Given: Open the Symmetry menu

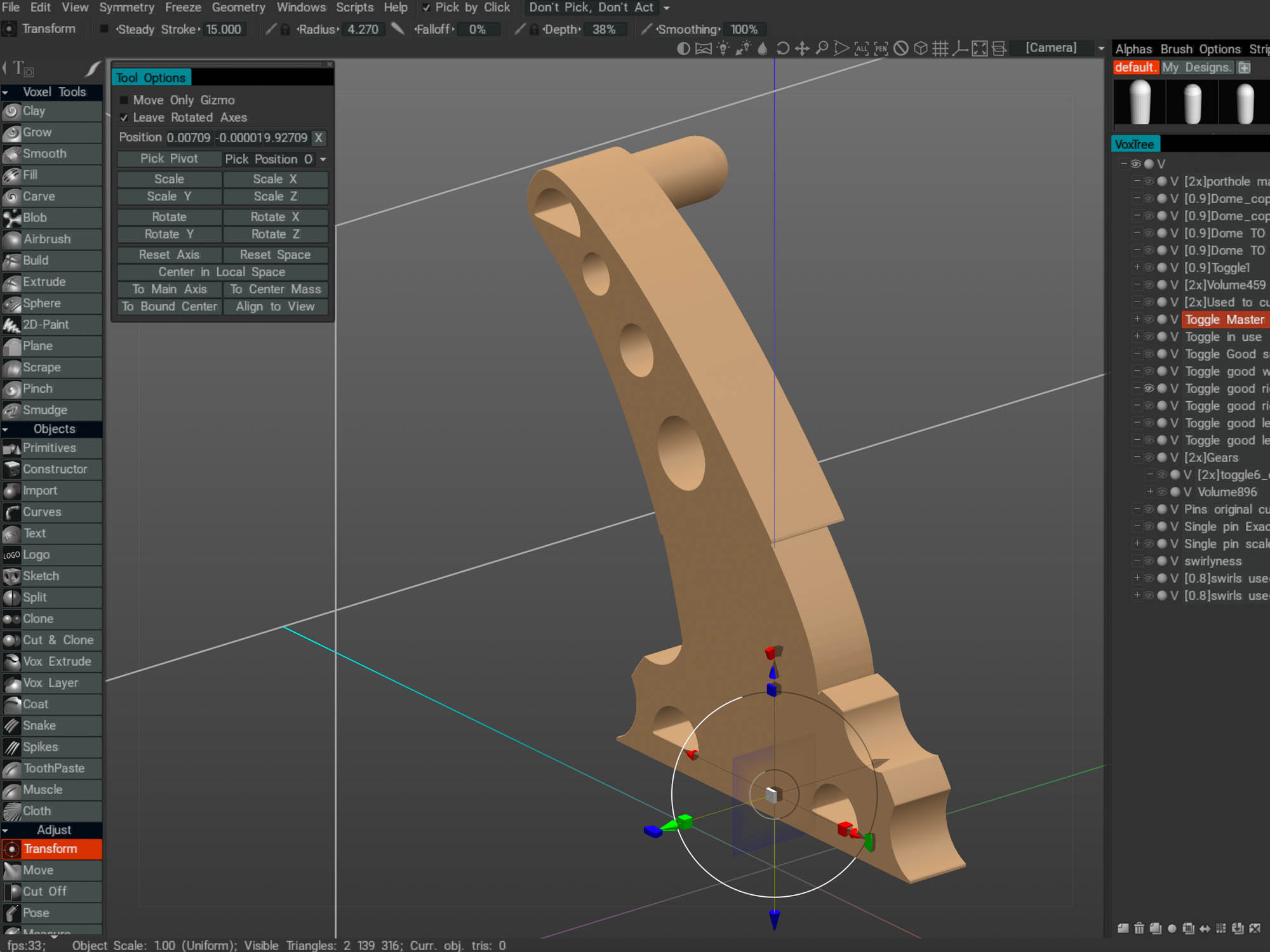Looking at the screenshot, I should tap(126, 8).
